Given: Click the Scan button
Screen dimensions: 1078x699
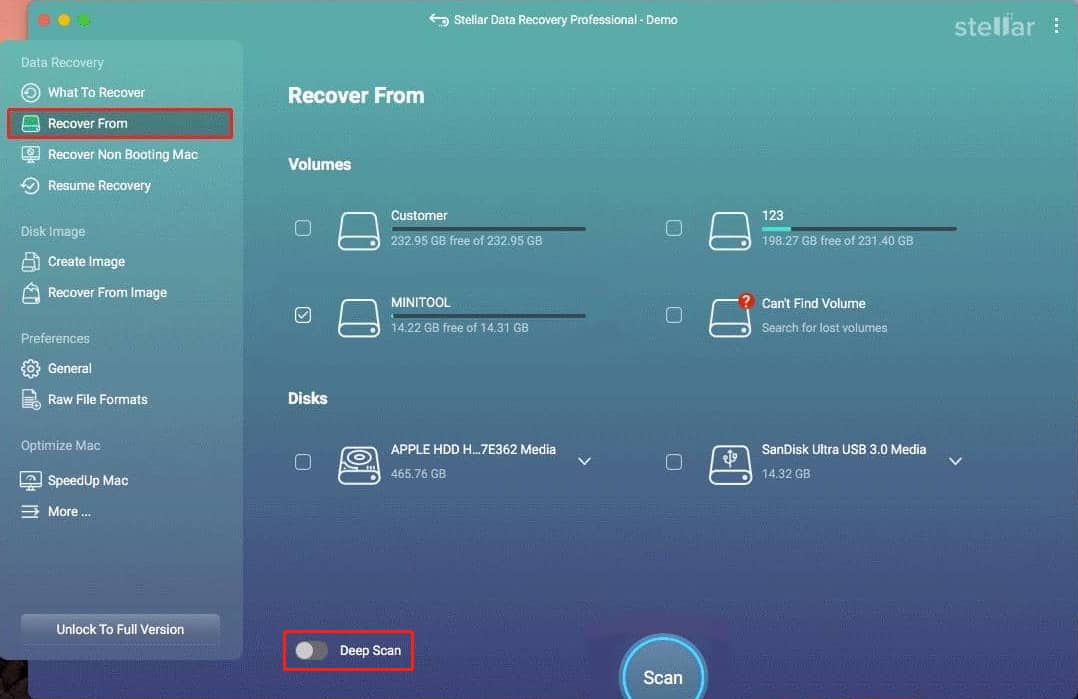Looking at the screenshot, I should (663, 674).
